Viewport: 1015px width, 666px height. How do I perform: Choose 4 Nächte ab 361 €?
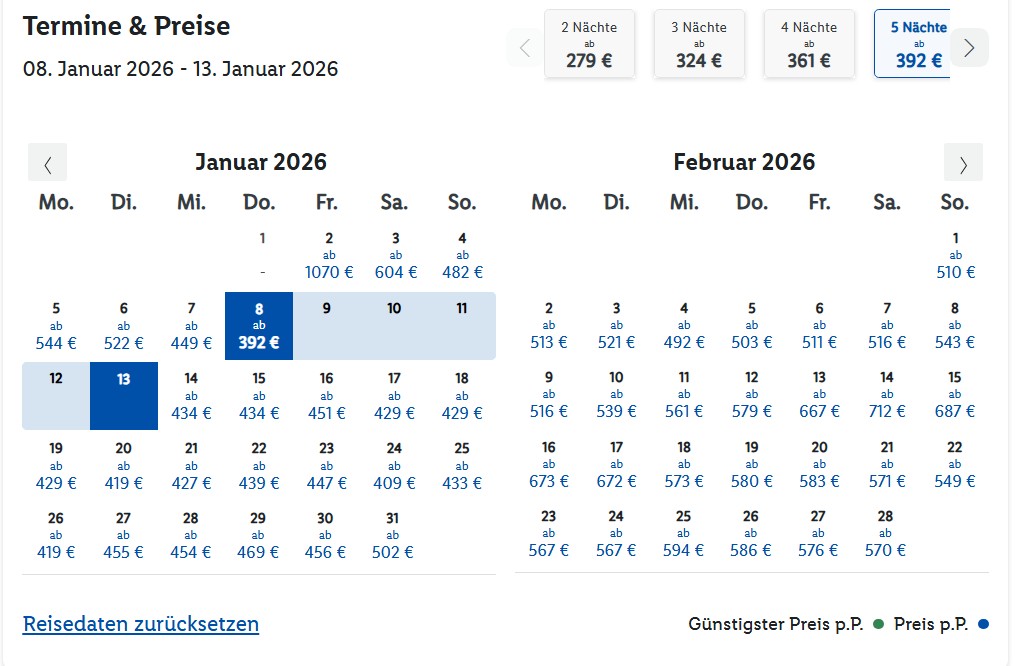(809, 44)
